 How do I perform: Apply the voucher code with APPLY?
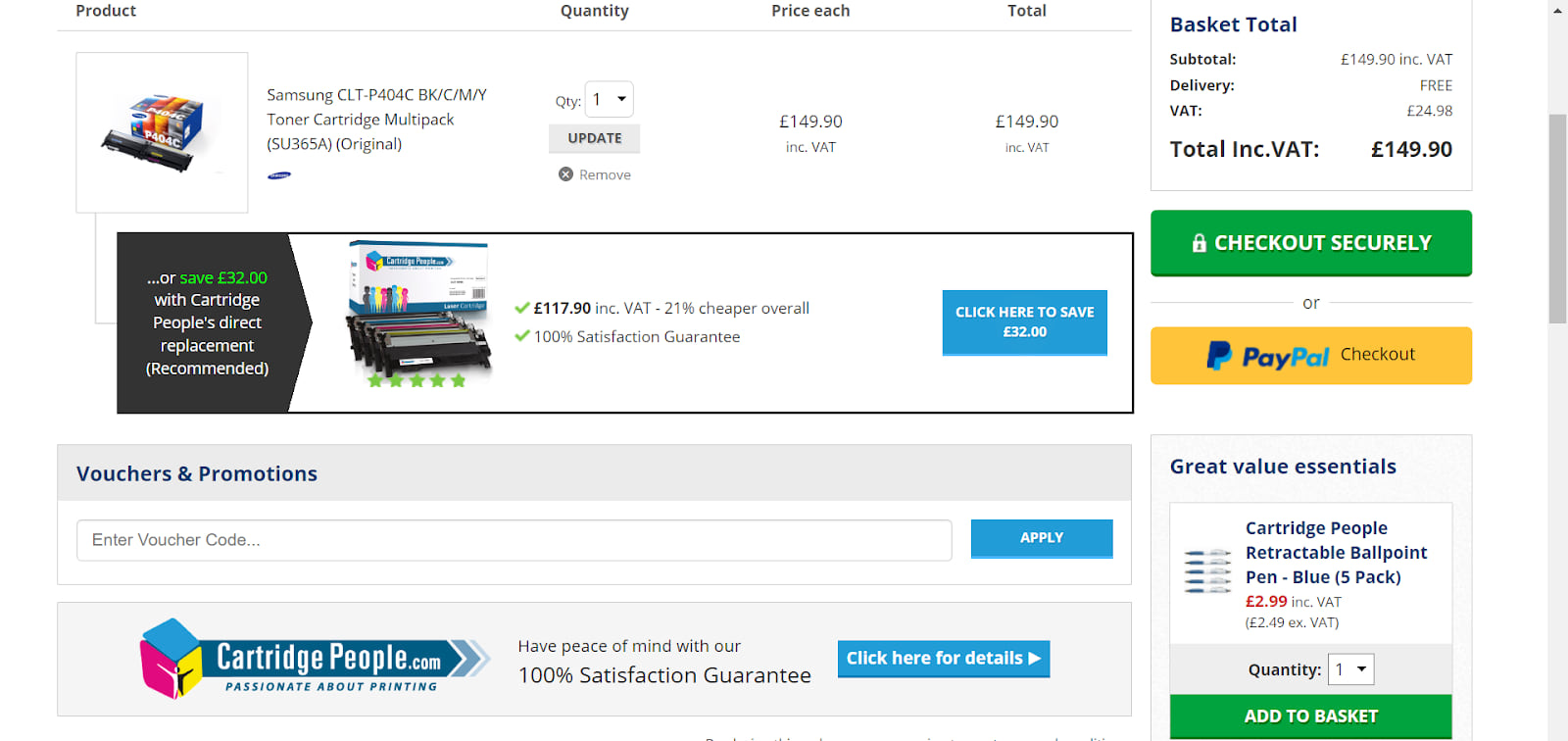pos(1041,538)
